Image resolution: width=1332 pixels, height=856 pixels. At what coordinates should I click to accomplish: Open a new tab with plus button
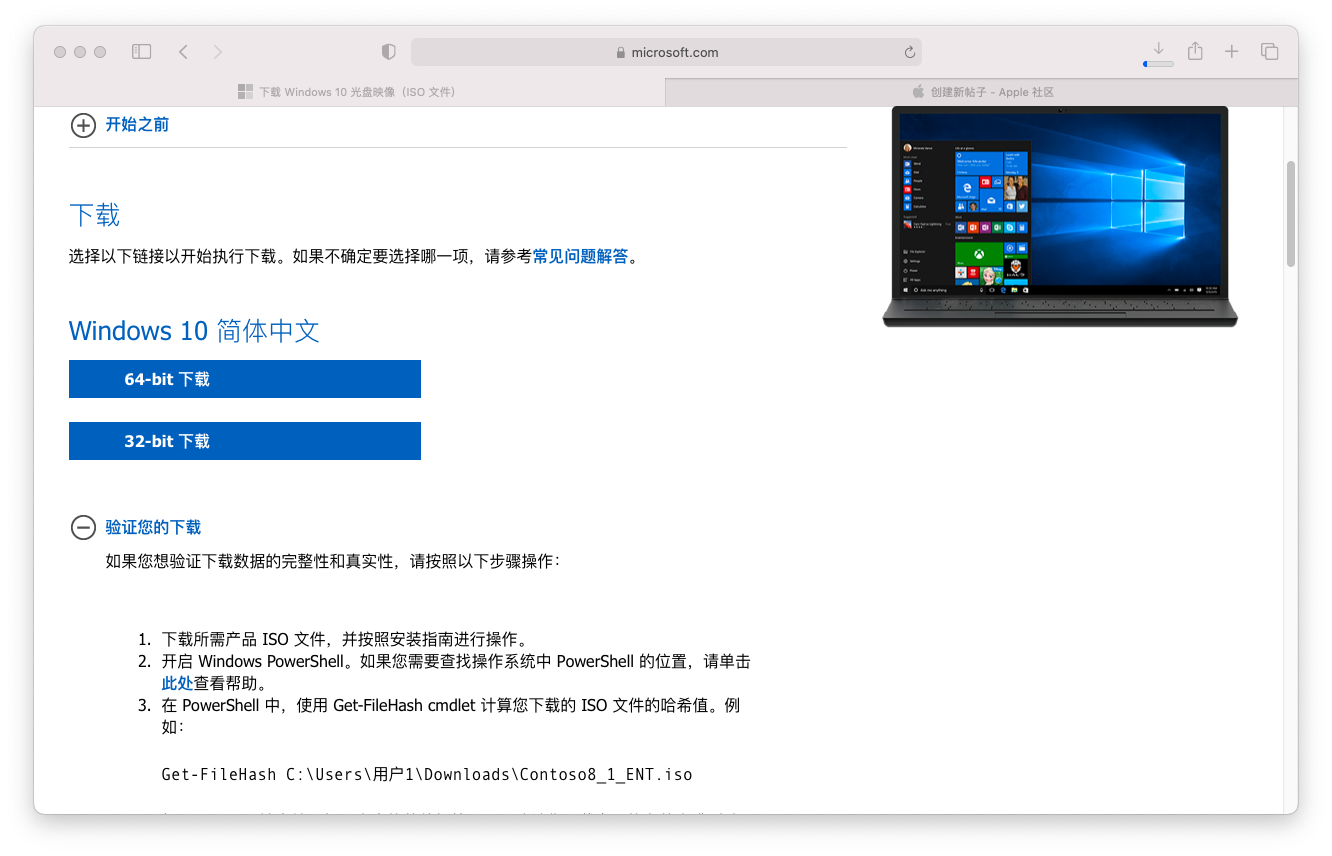click(1231, 52)
